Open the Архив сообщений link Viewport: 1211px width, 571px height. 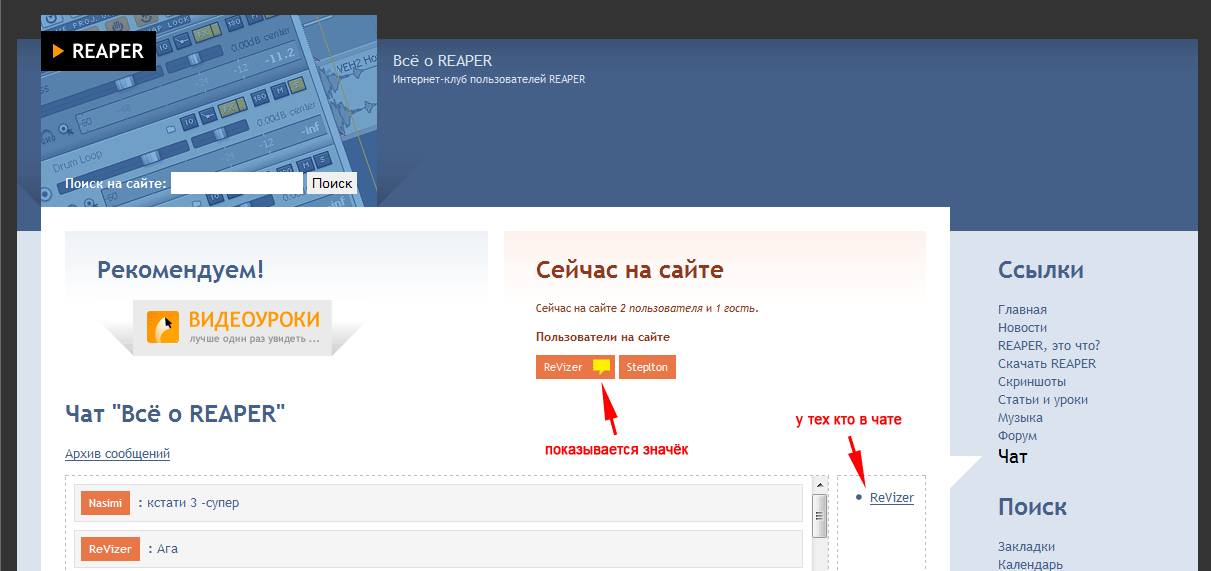[x=117, y=454]
